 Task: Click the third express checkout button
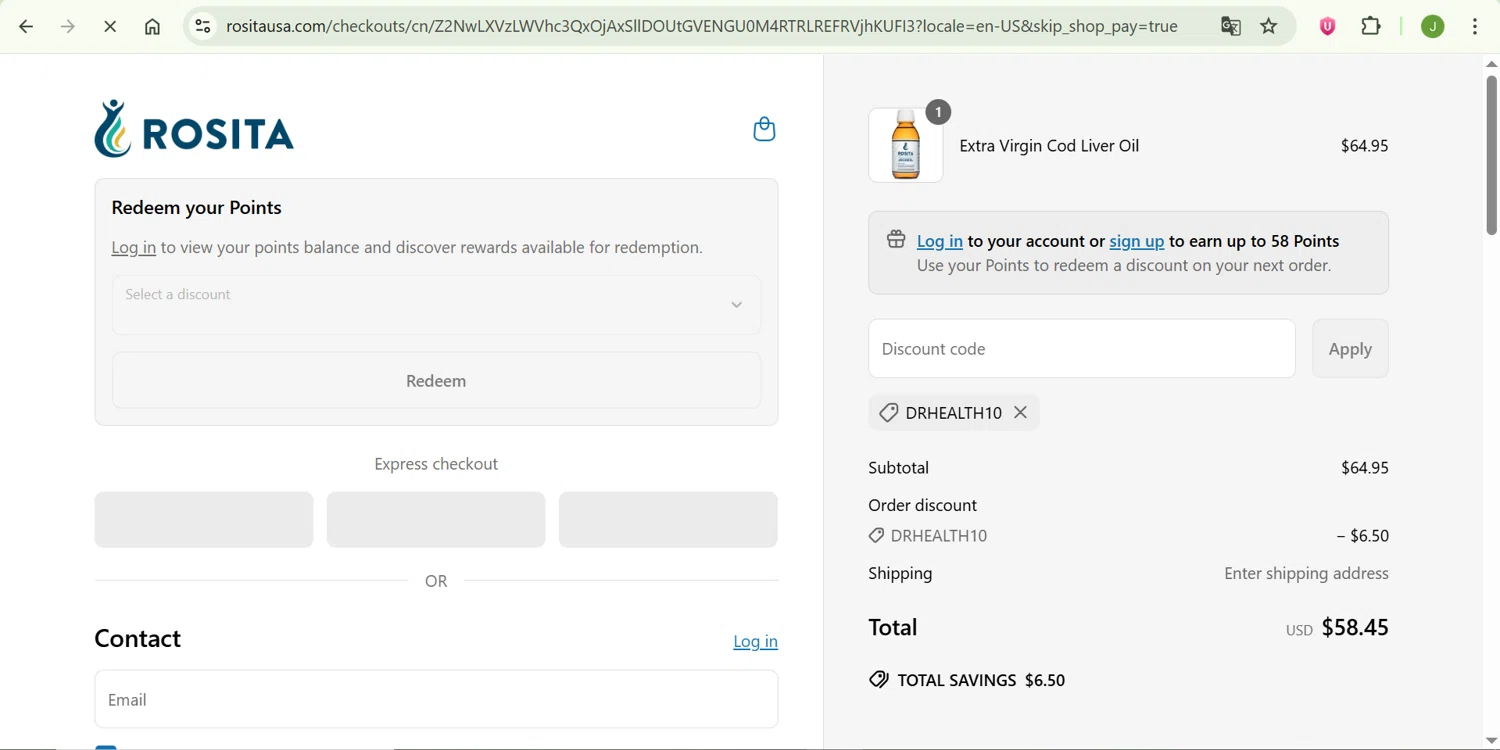(x=668, y=519)
